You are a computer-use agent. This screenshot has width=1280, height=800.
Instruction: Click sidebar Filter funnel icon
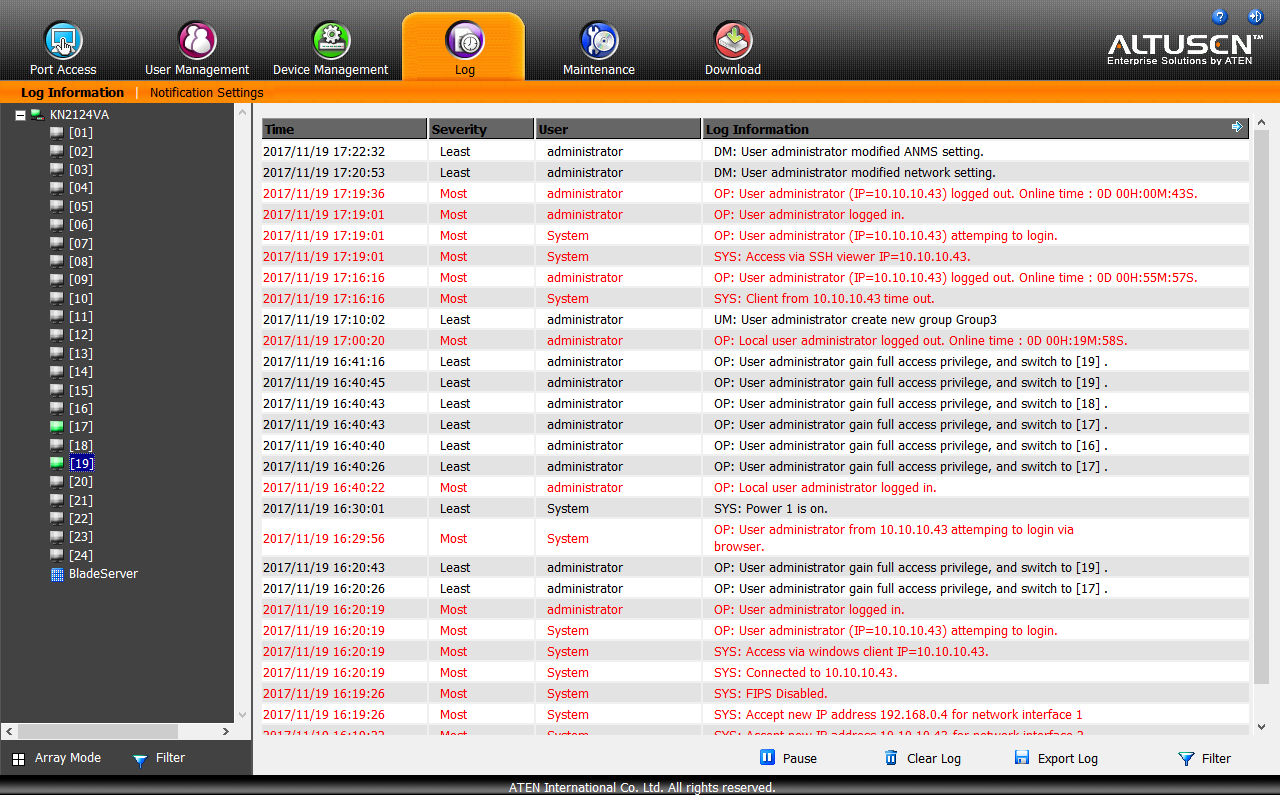coord(140,760)
